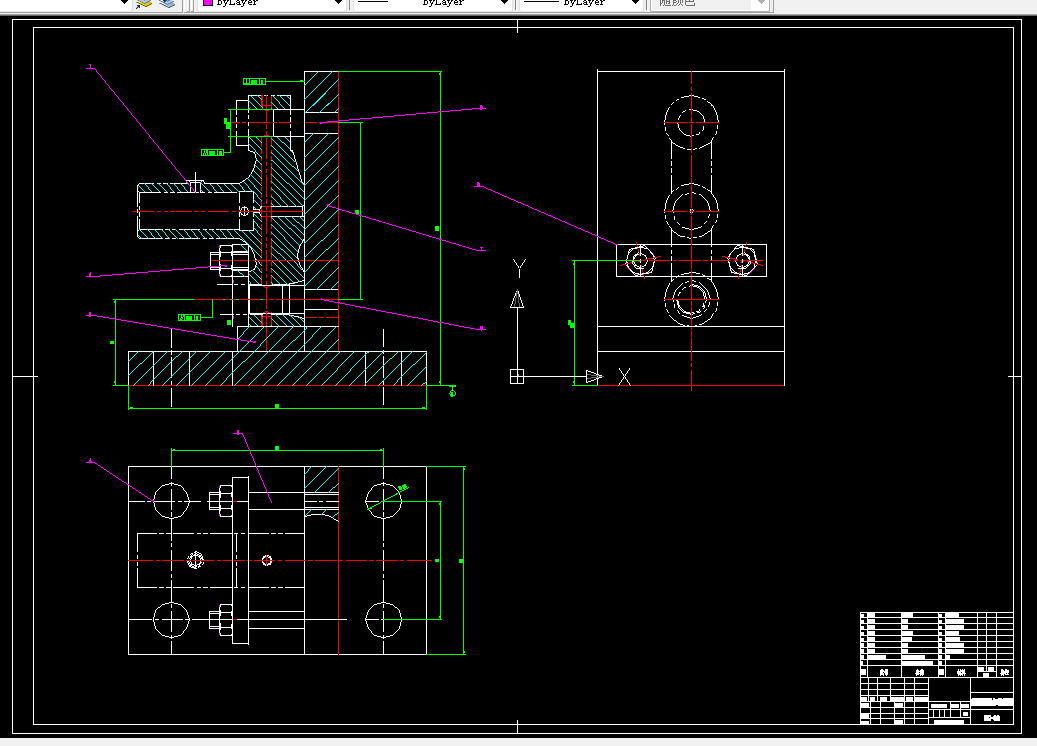Select the left hex bolt in right view

click(640, 260)
